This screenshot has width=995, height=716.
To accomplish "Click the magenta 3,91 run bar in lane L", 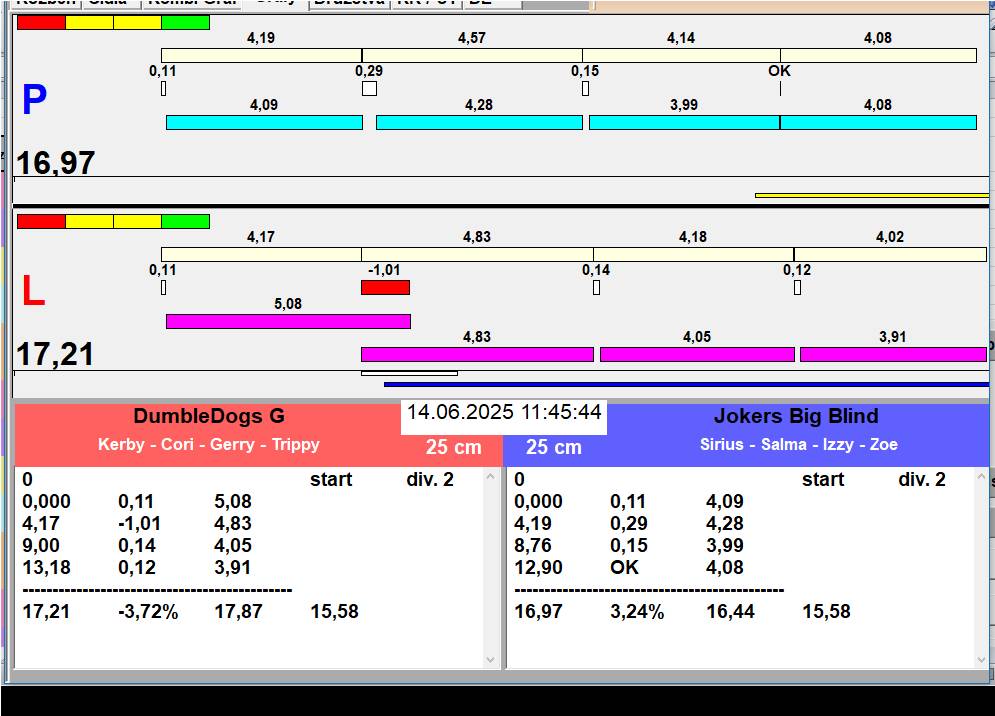I will [x=892, y=355].
